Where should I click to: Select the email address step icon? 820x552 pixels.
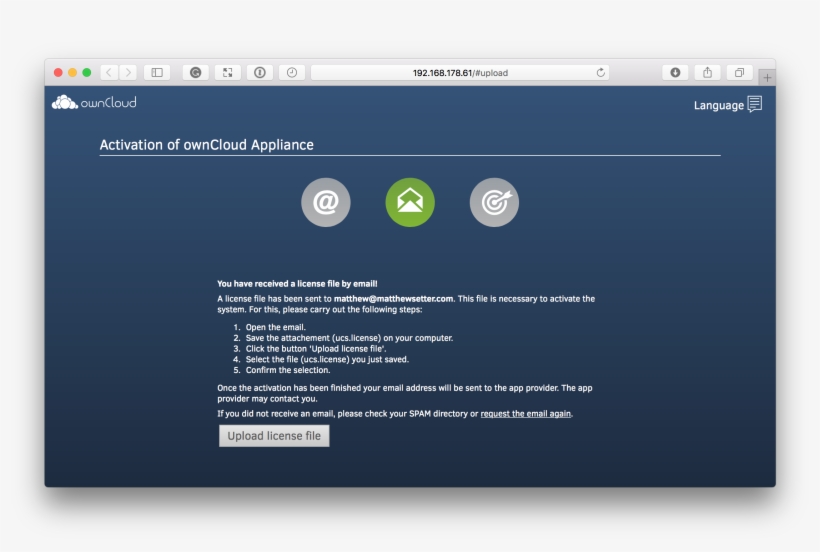point(326,202)
